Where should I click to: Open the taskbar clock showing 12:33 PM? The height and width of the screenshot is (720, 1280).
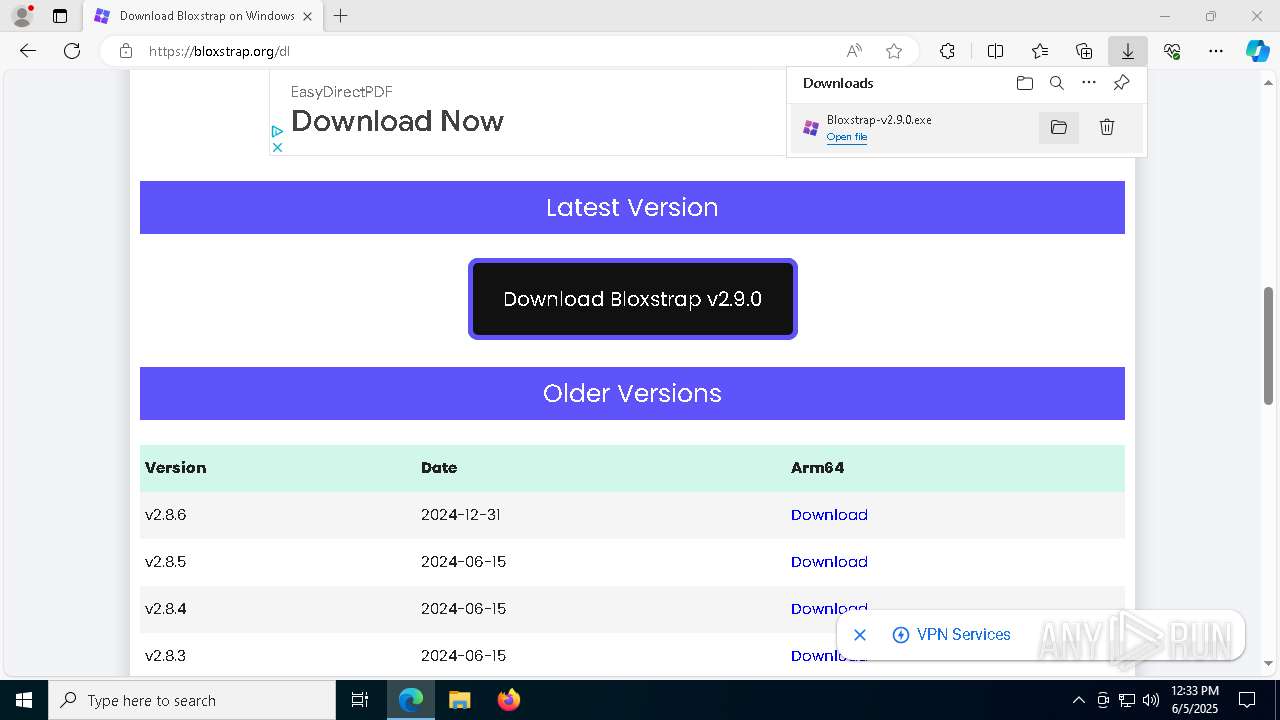coord(1195,700)
